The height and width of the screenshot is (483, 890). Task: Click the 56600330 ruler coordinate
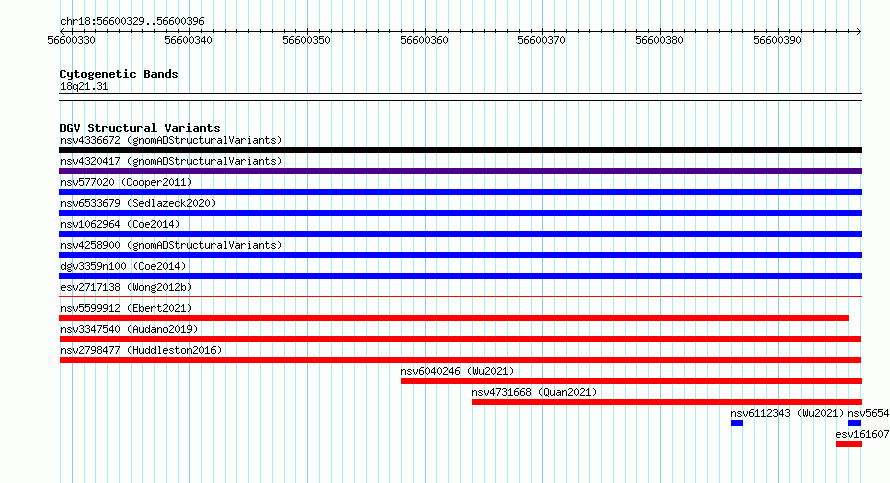72,40
